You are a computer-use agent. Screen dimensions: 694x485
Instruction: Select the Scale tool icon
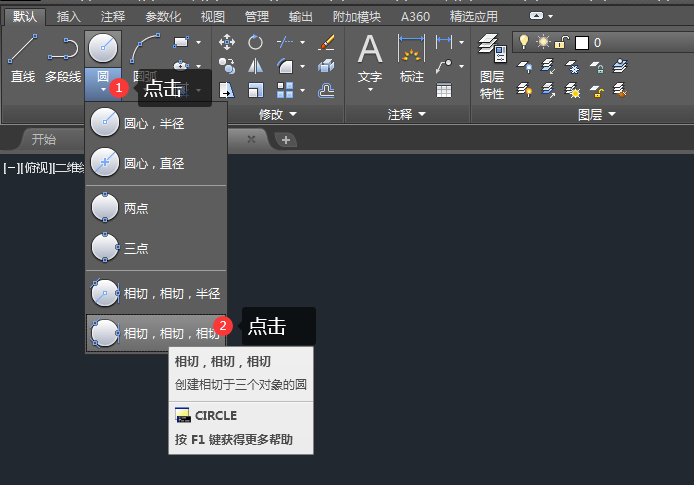coord(255,90)
